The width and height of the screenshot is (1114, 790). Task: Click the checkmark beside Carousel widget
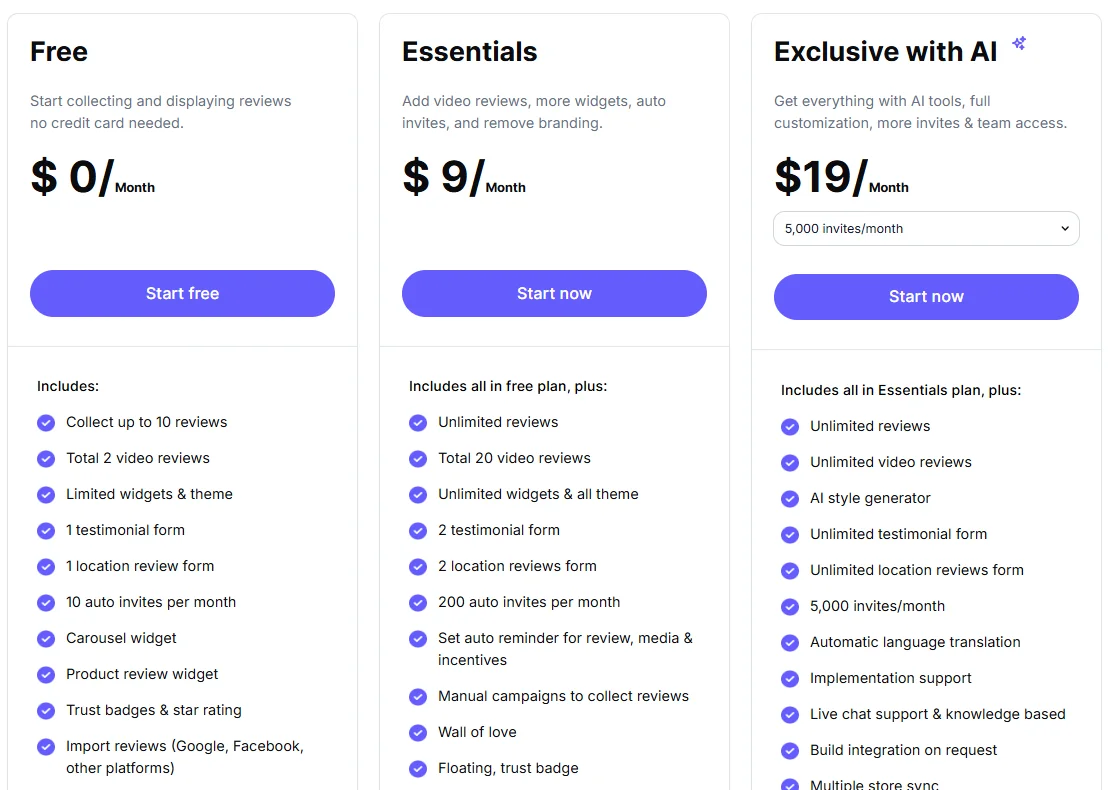(x=46, y=638)
